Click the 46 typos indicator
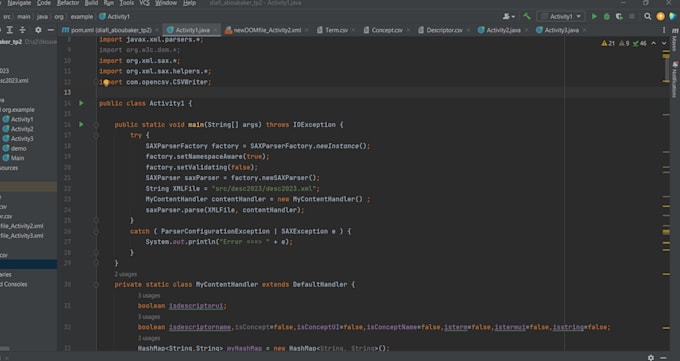This screenshot has width=680, height=361. coord(640,43)
